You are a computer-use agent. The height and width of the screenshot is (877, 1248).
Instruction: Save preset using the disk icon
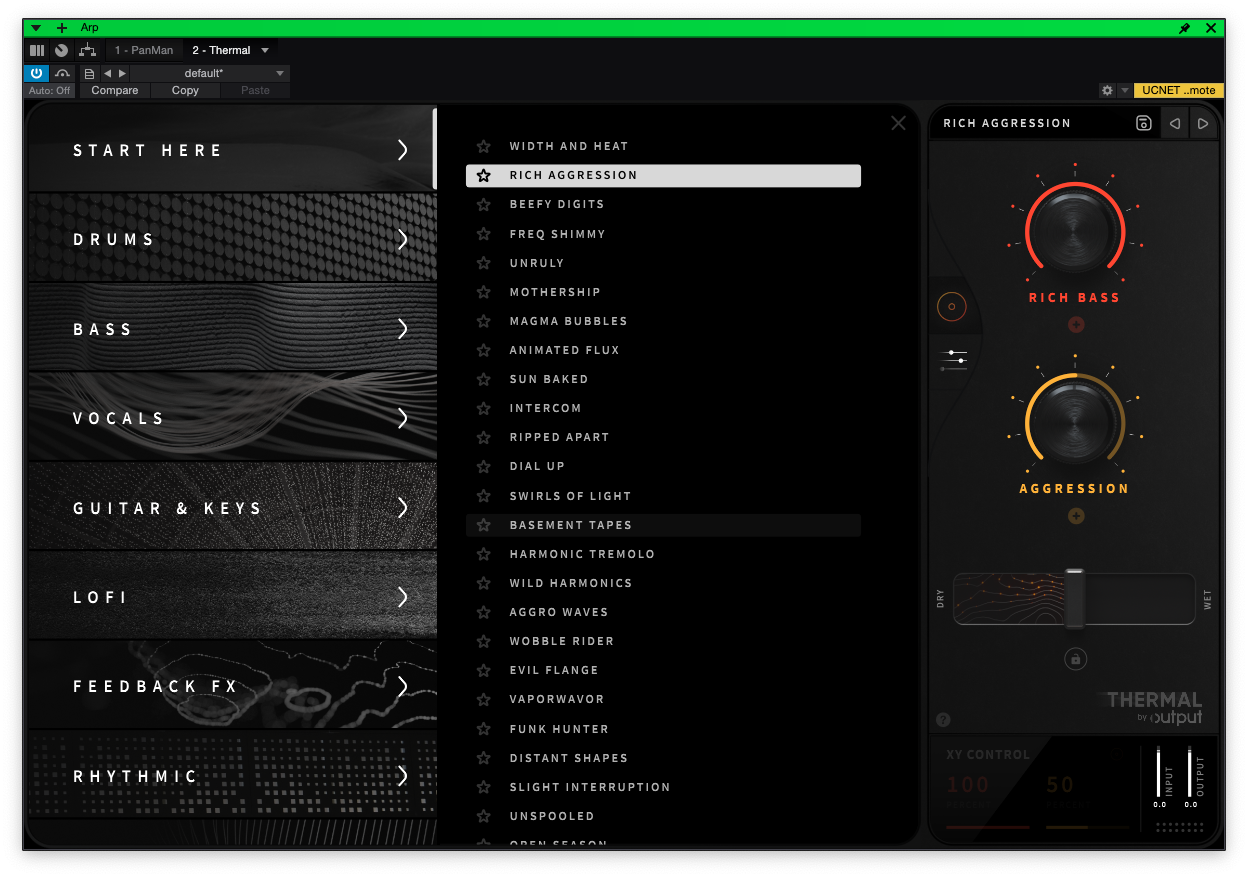(x=1144, y=123)
